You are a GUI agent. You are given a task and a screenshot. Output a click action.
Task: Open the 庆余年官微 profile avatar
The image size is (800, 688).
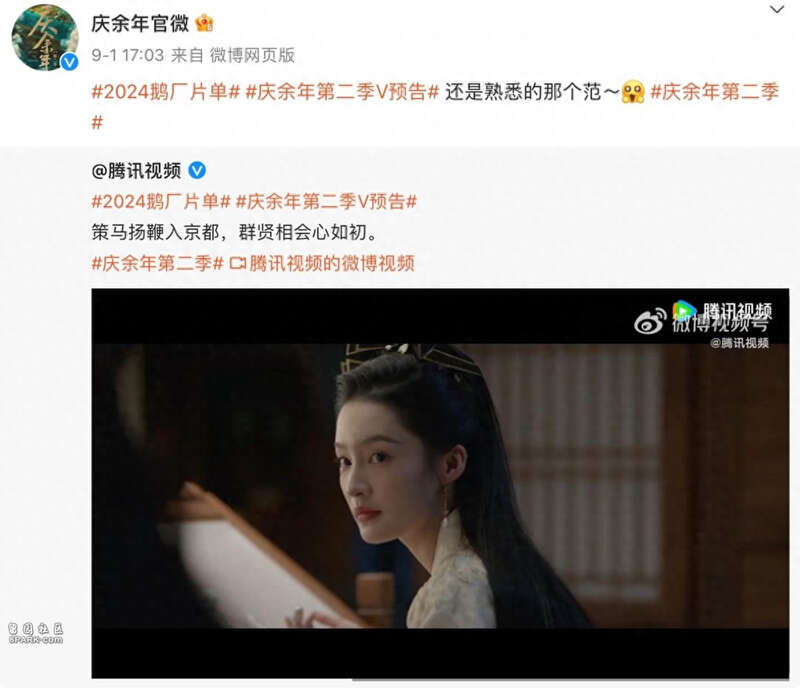(x=44, y=37)
